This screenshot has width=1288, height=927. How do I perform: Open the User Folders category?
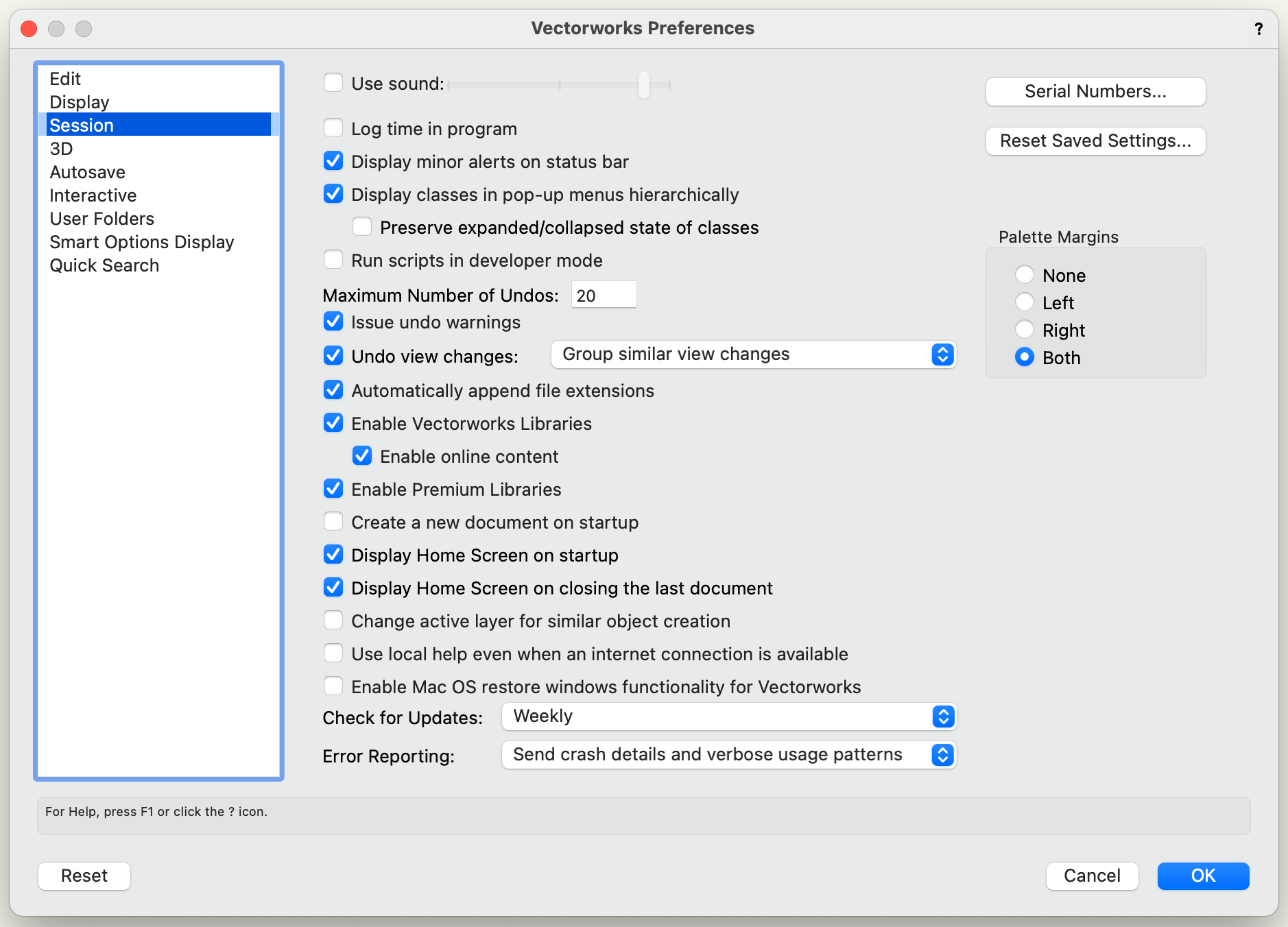coord(159,219)
